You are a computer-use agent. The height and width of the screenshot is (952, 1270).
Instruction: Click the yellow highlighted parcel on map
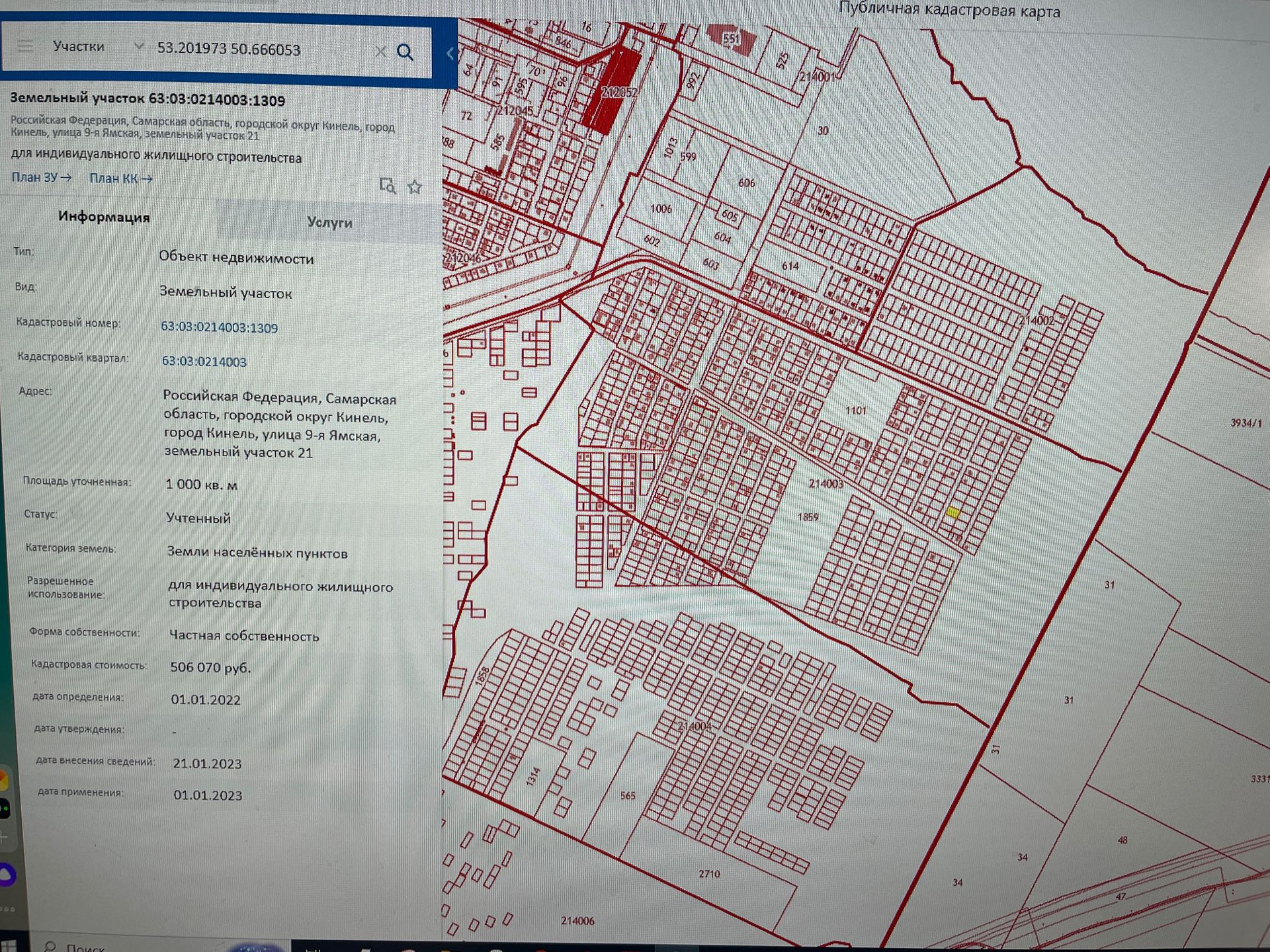952,512
